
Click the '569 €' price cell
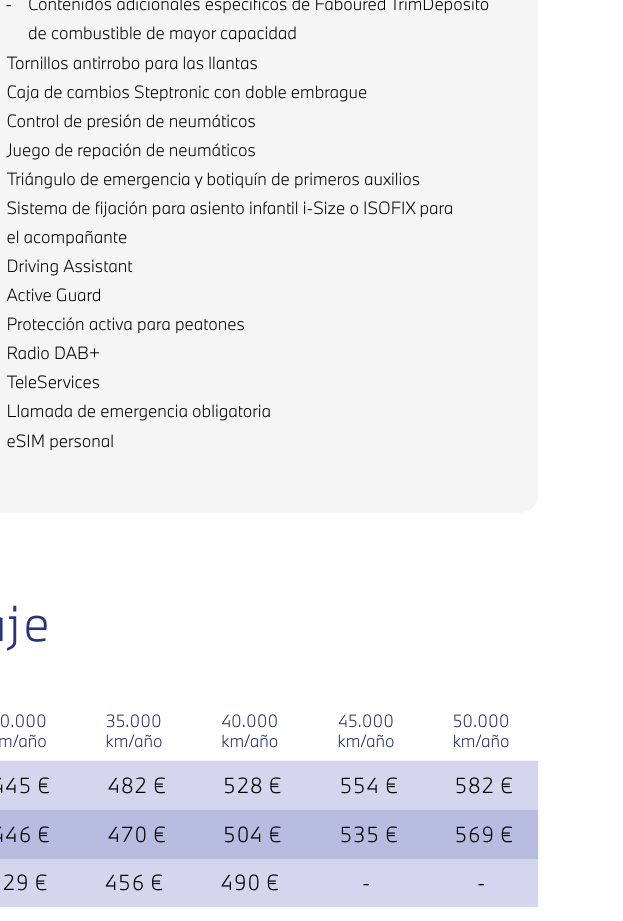click(484, 835)
